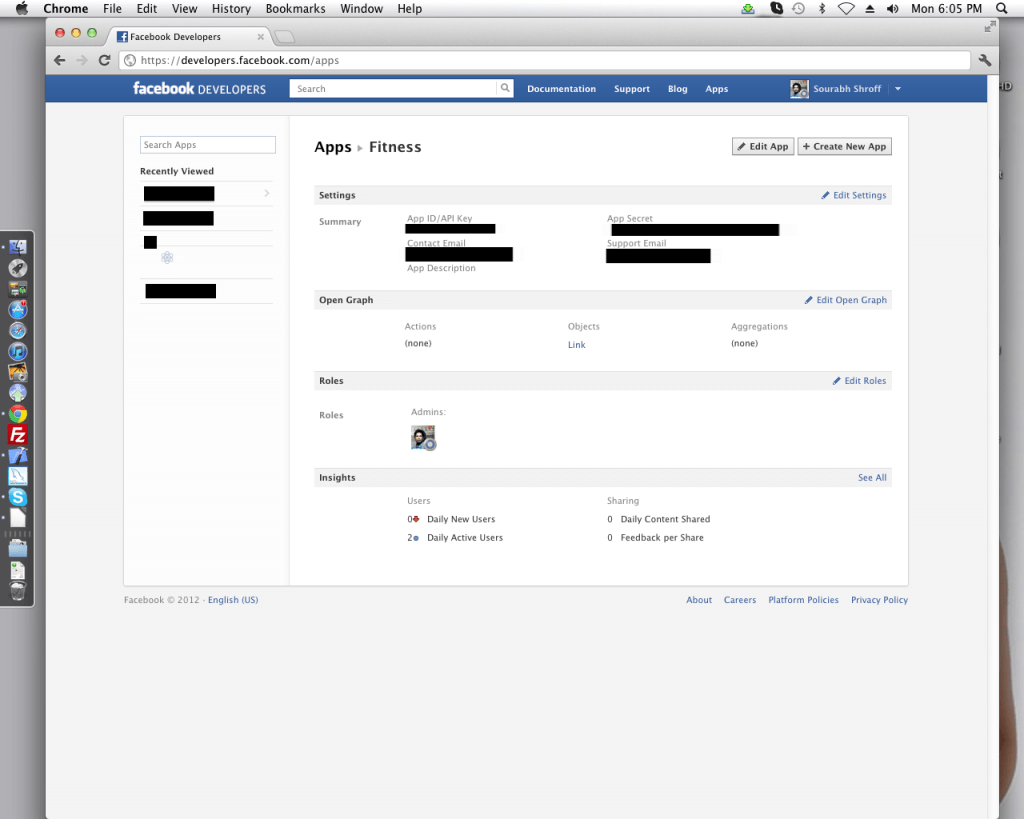Click the Chrome icon in the dock
The height and width of the screenshot is (819, 1024).
(18, 414)
